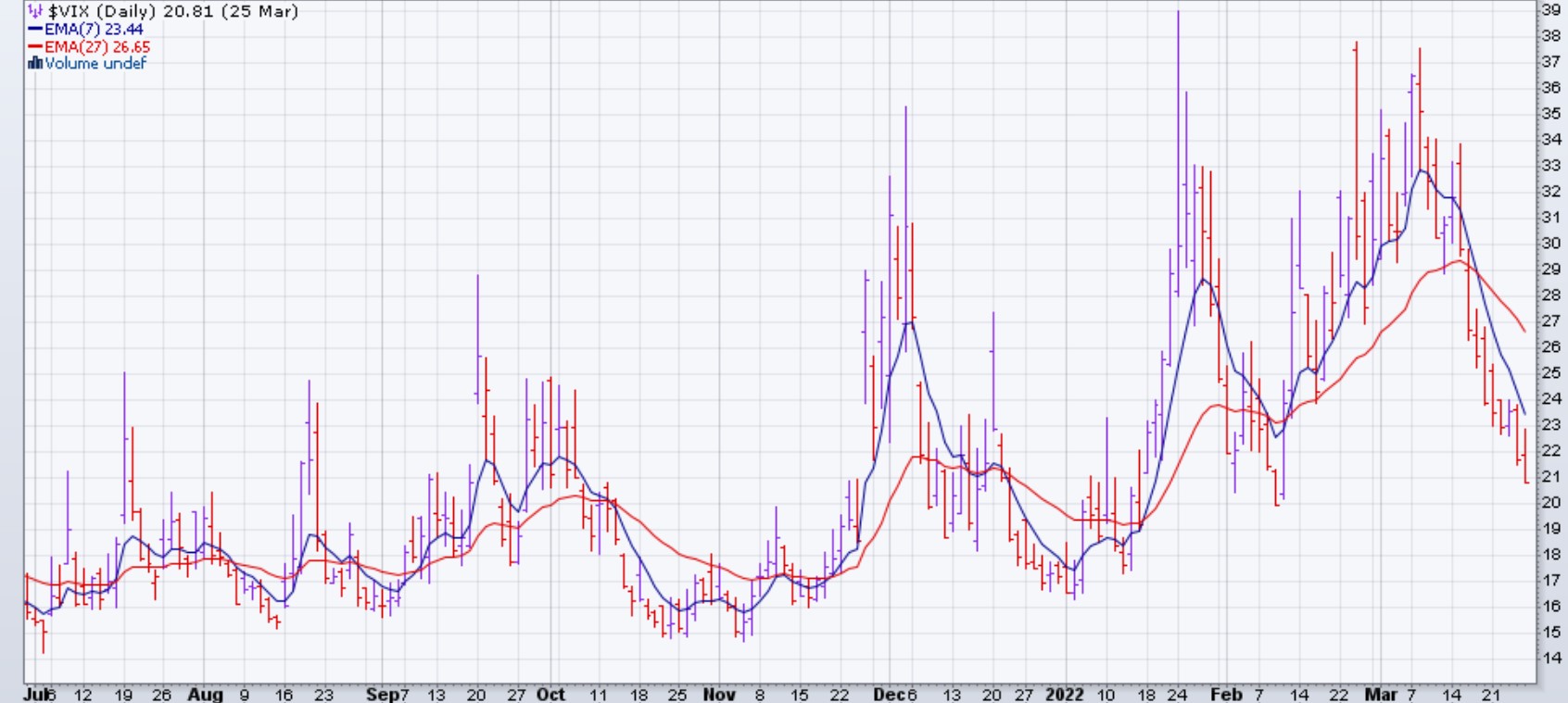This screenshot has height=703, width=1568.
Task: Click the EMA(7) 23.44 legend label
Action: click(94, 30)
